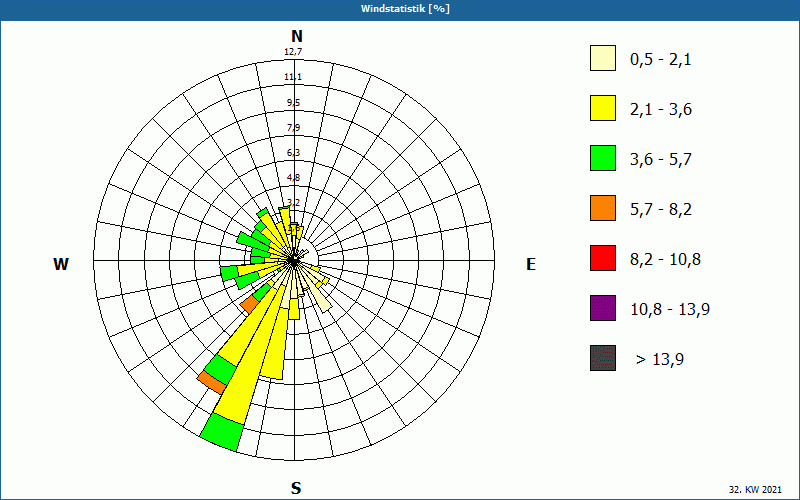Click the red 8,2 - 10,8 legend swatch
This screenshot has height=500, width=800.
point(603,258)
